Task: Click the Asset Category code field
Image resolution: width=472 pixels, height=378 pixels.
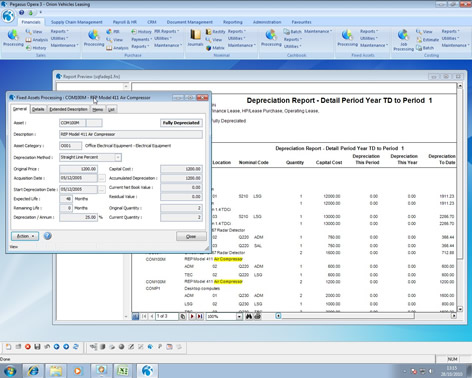Action: pos(70,146)
